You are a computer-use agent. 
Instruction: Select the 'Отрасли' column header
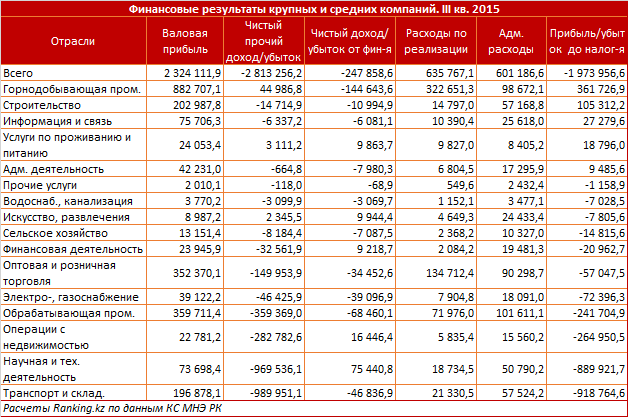point(72,41)
